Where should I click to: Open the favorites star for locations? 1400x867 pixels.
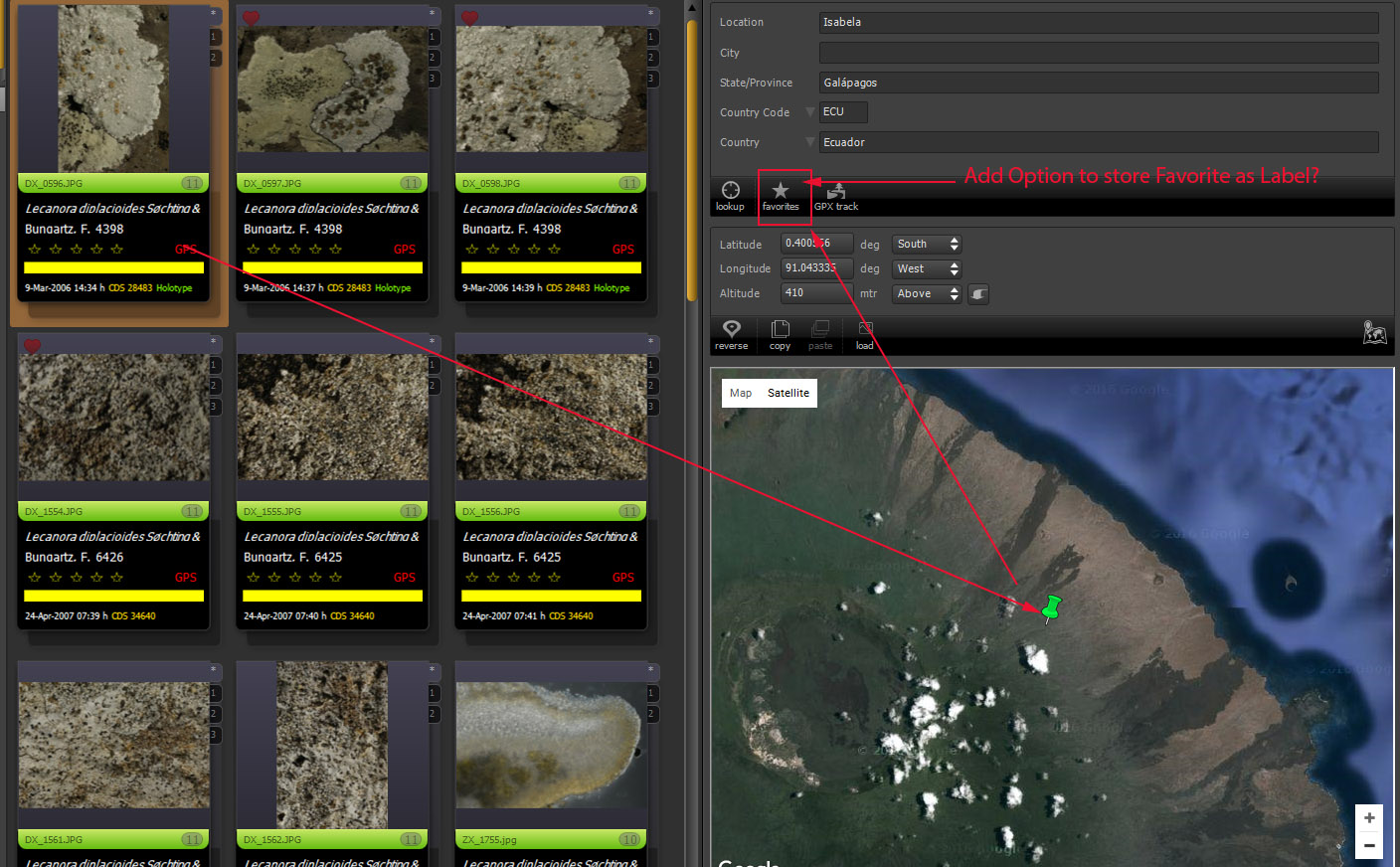781,196
